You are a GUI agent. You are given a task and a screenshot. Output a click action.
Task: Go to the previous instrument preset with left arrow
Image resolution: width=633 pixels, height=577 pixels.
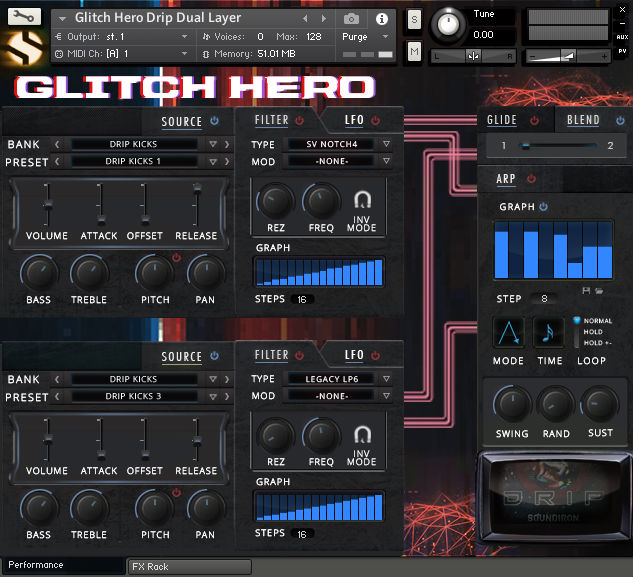[x=305, y=19]
